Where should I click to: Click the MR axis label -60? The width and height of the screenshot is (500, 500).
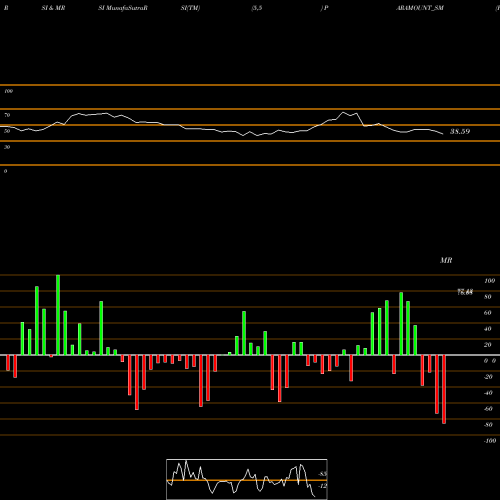(488, 409)
